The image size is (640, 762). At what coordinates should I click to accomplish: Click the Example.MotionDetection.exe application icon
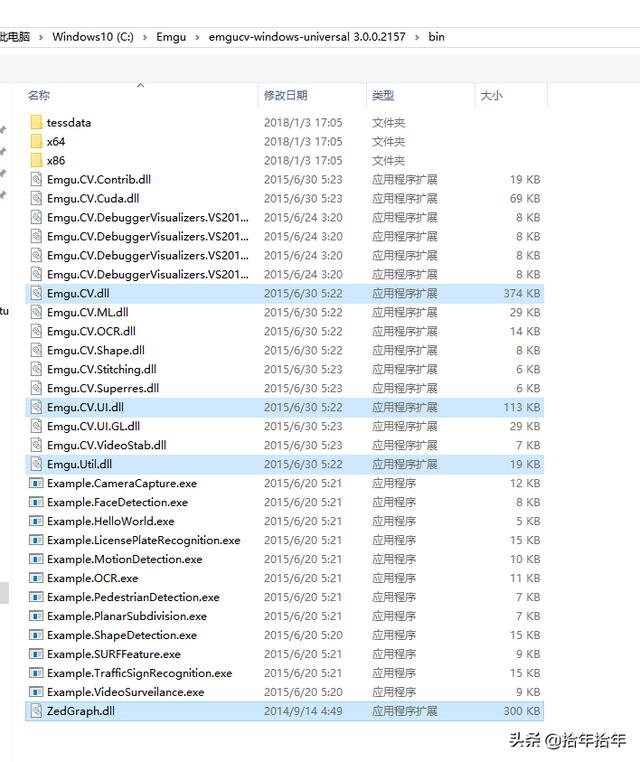pos(36,559)
